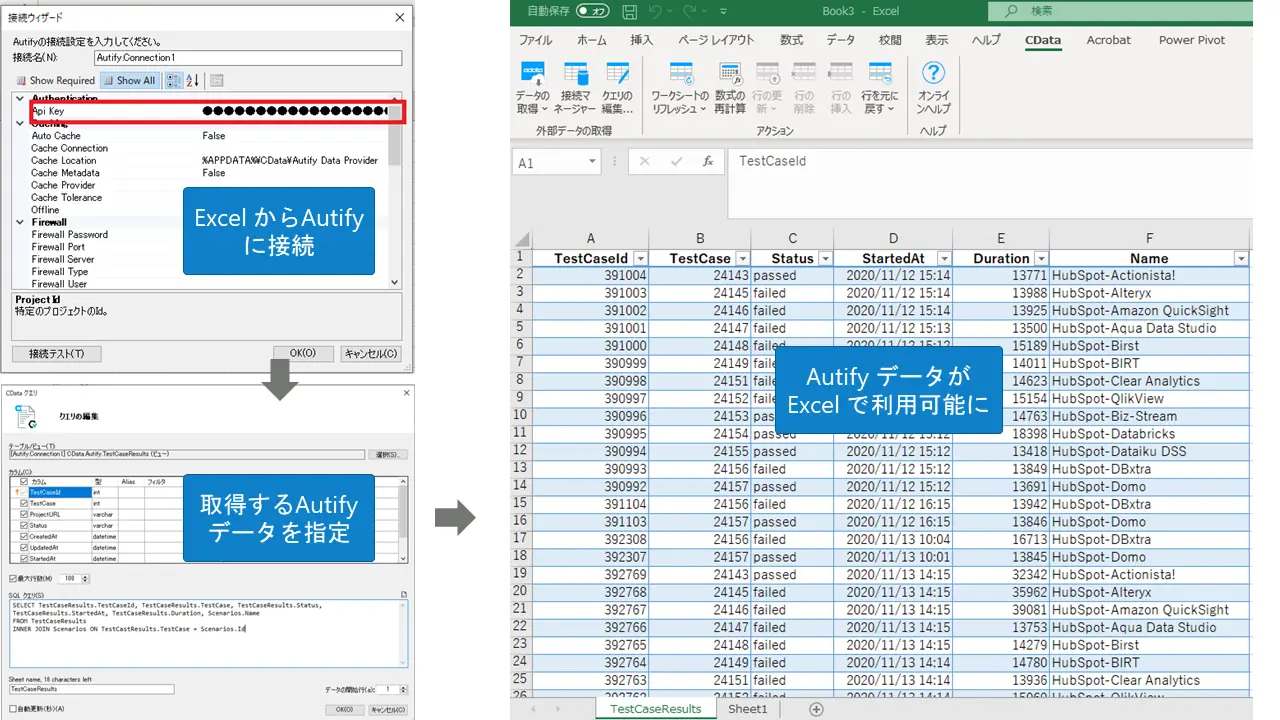Collapse the Authentication property group
The image size is (1280, 720).
point(20,99)
